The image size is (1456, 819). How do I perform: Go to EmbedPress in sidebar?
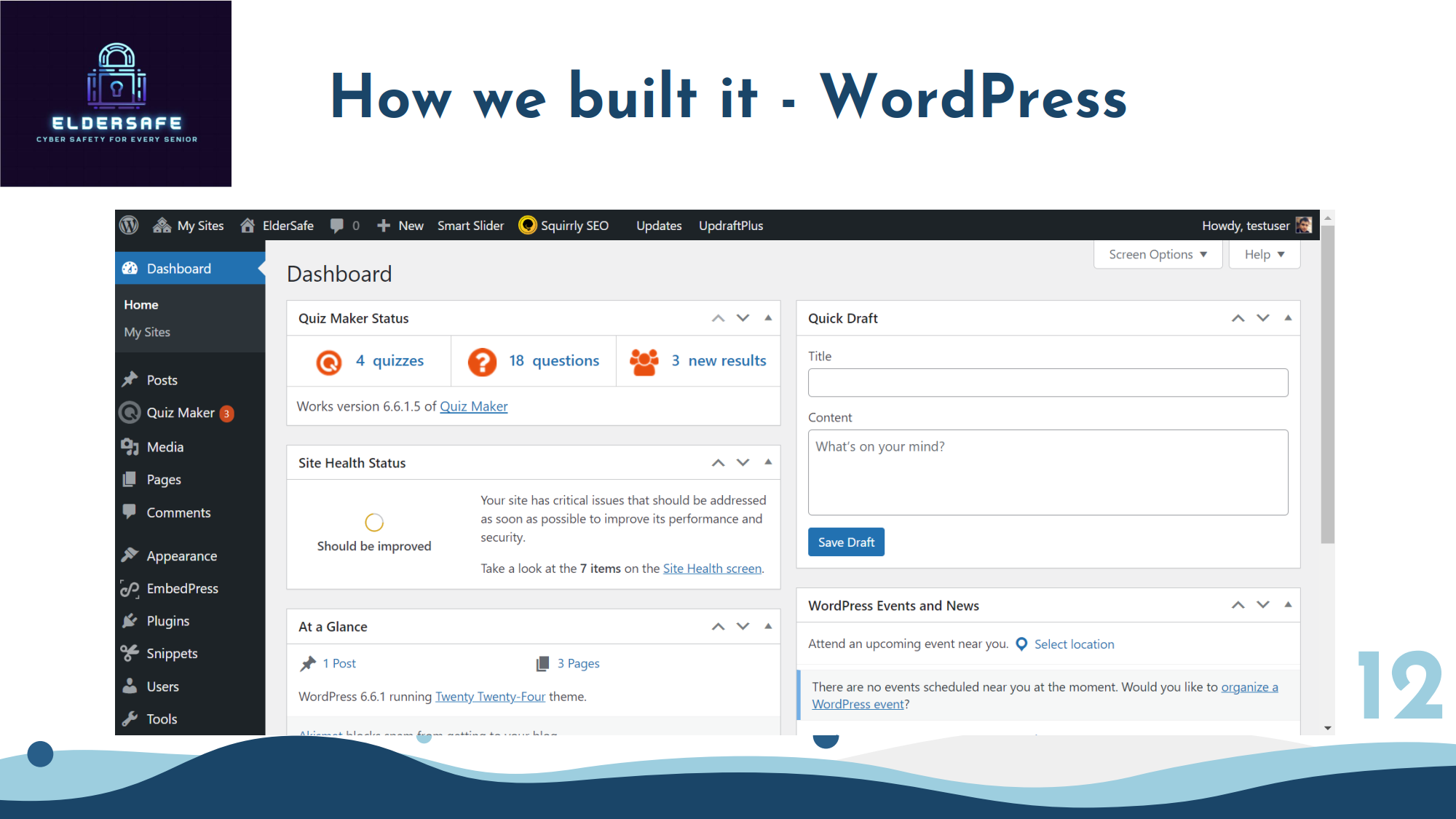[182, 588]
